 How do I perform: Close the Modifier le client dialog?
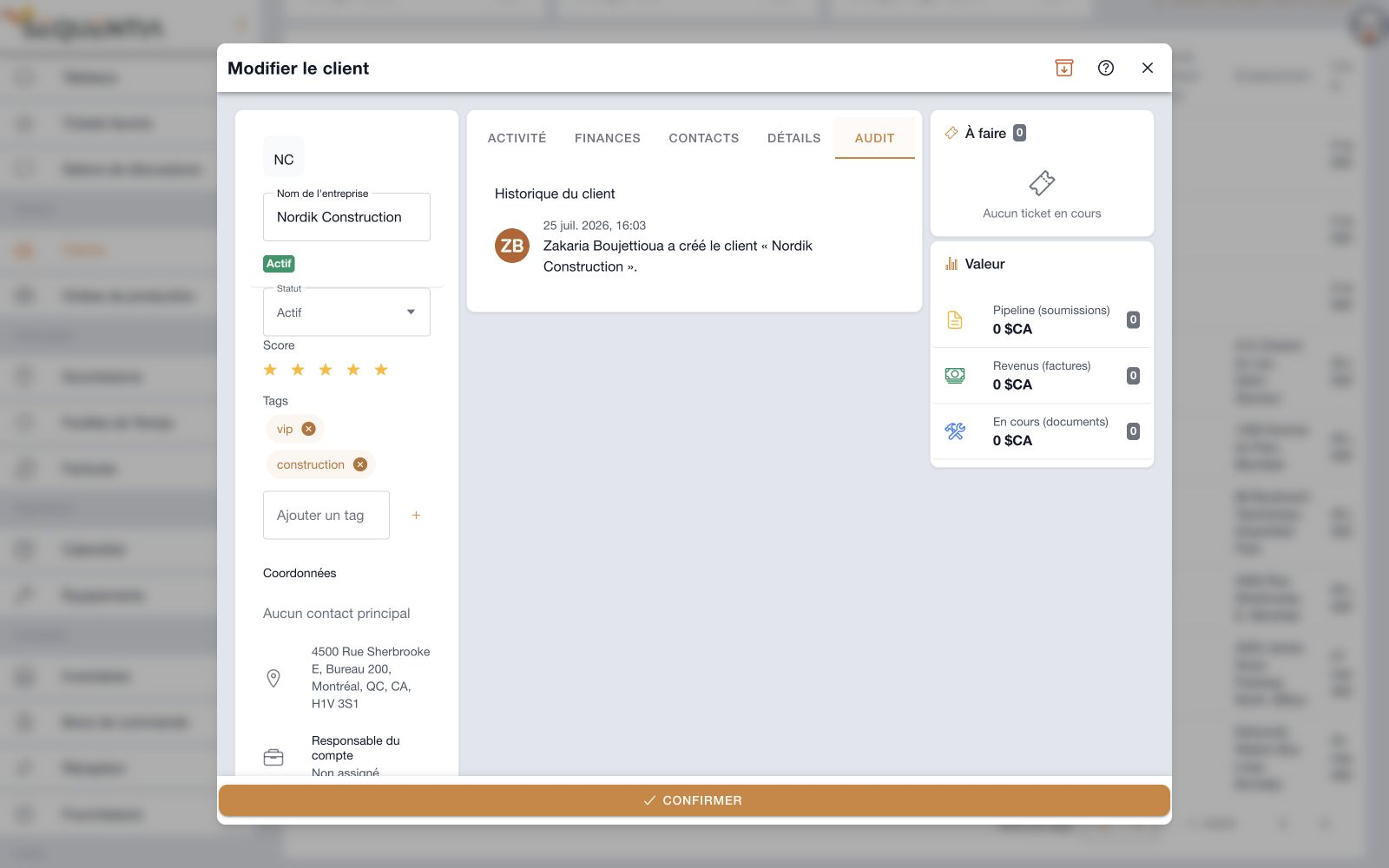coord(1147,68)
